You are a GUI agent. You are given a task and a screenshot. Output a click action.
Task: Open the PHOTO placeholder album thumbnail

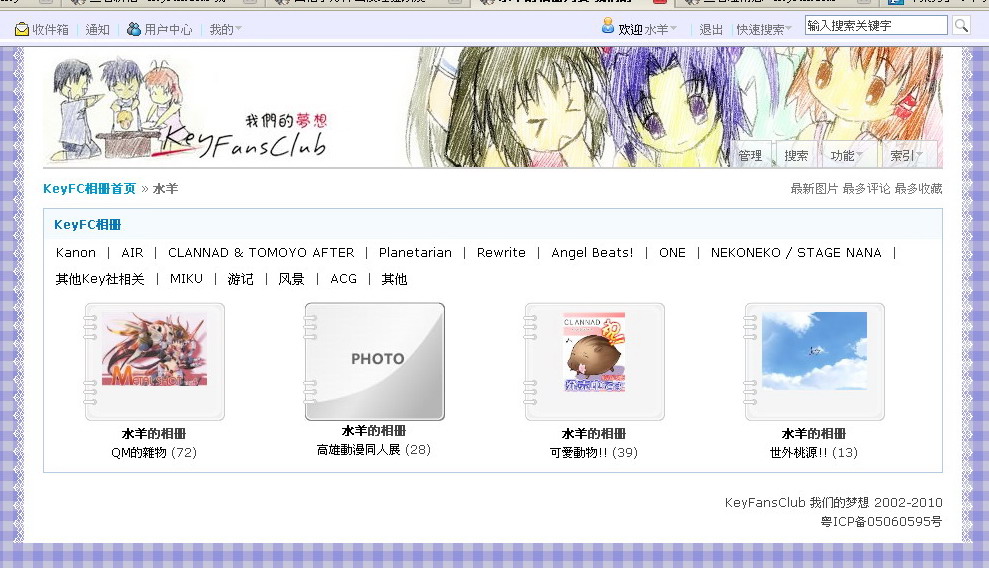375,361
